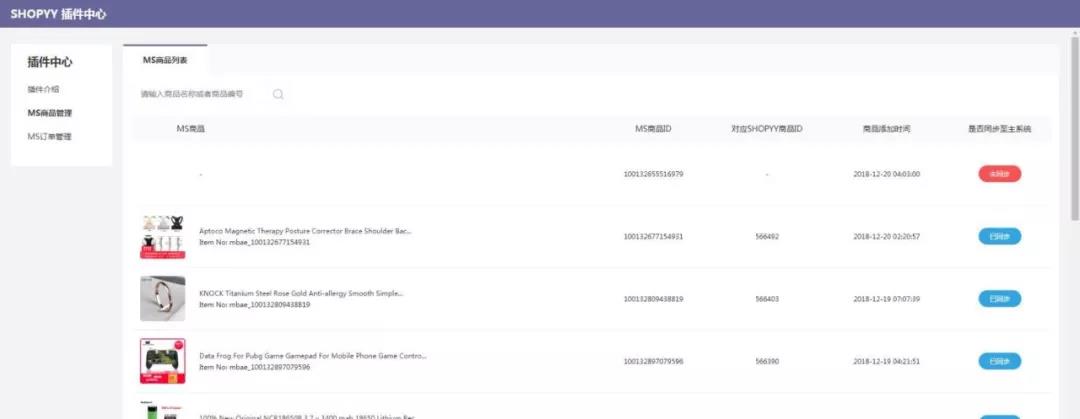1080x419 pixels.
Task: Click blue sync button for product 566492
Action: coord(999,236)
